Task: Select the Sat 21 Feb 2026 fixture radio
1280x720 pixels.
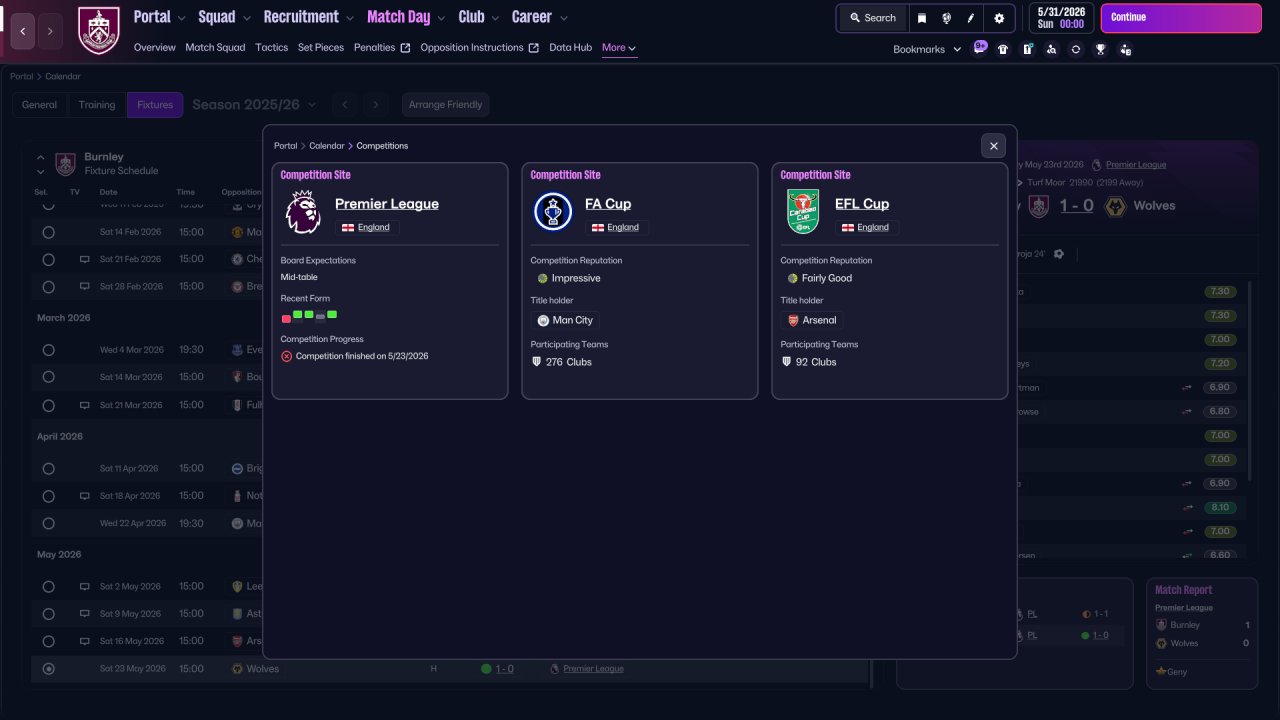Action: 48,259
